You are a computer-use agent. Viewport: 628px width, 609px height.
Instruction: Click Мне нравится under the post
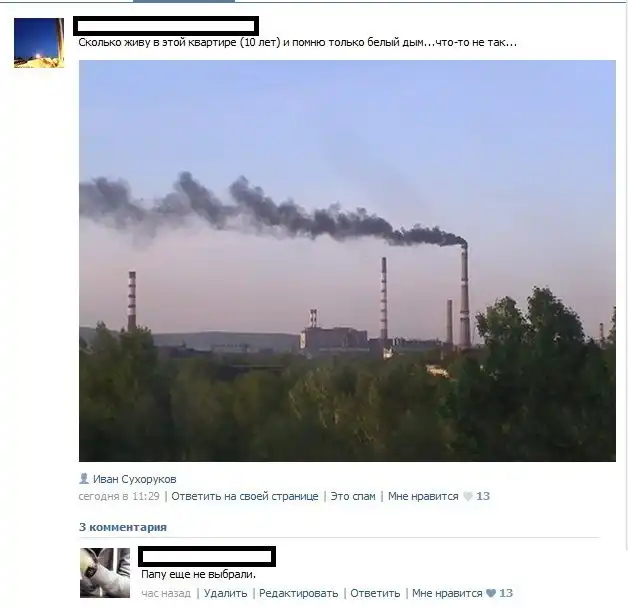tap(423, 496)
